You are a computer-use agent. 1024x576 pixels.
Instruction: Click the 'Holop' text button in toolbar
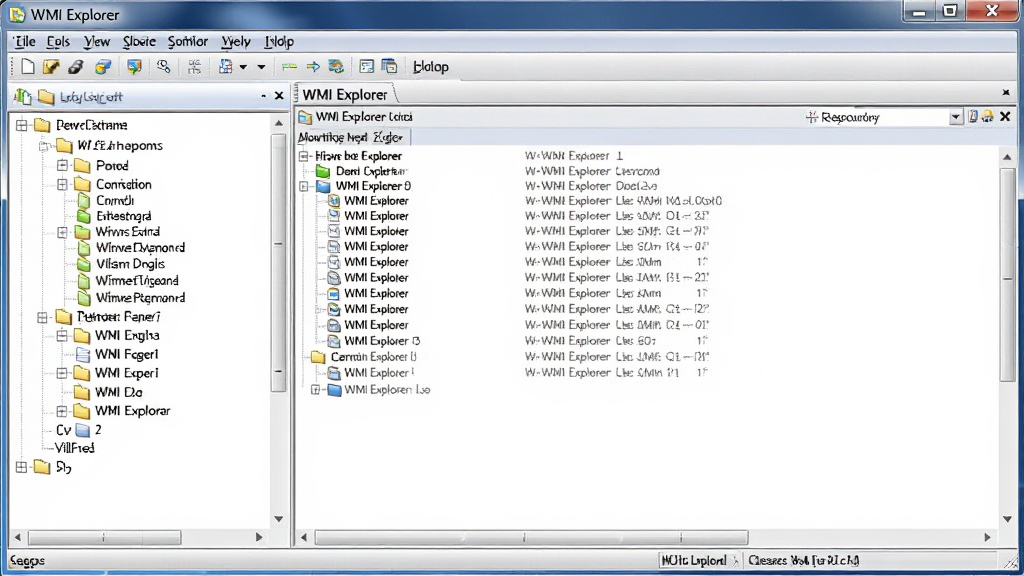point(431,67)
